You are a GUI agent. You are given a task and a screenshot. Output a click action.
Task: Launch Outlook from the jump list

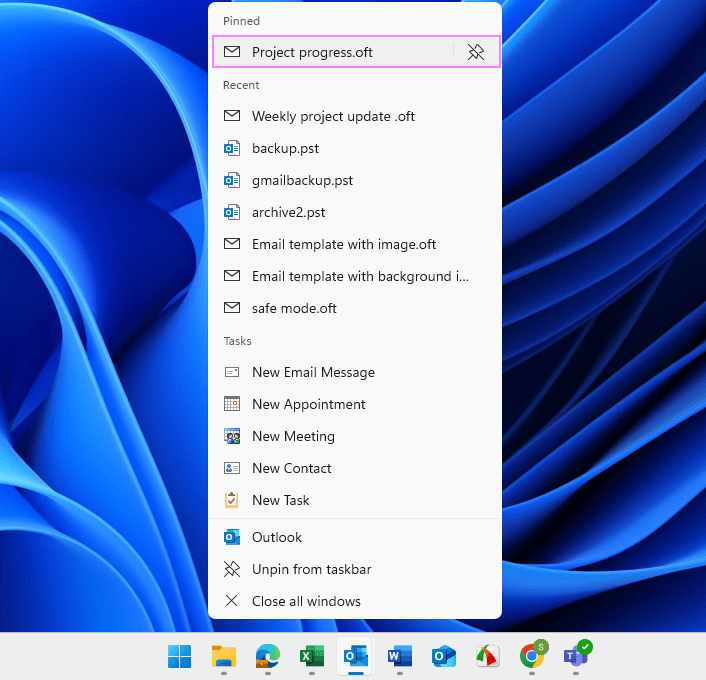point(355,537)
